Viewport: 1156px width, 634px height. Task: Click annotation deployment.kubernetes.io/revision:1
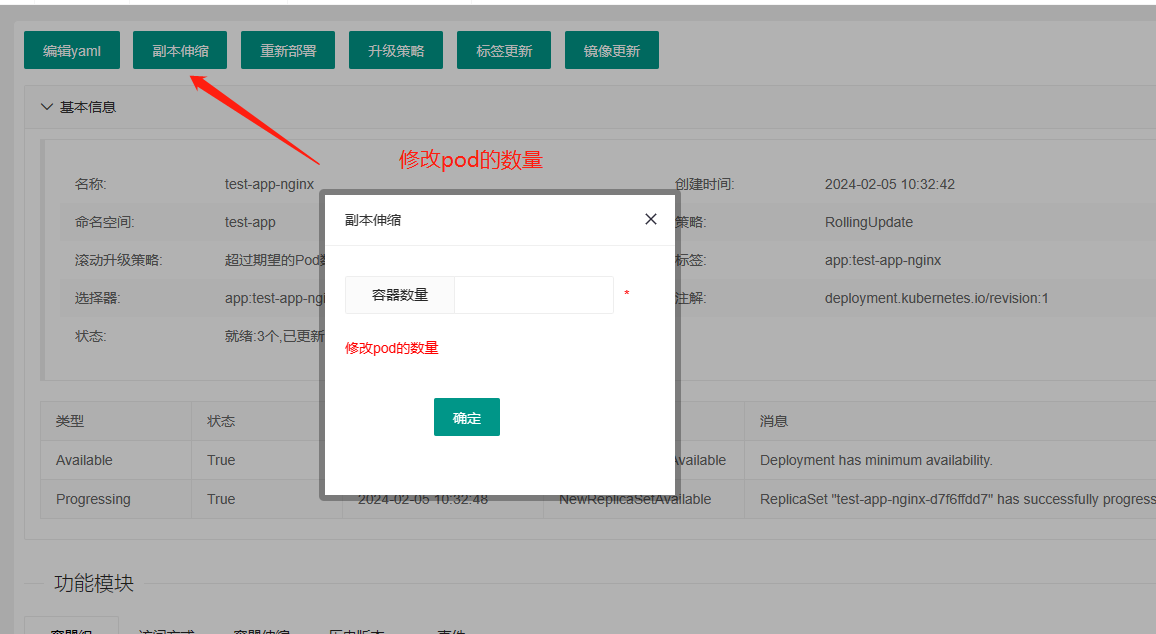[x=936, y=299]
